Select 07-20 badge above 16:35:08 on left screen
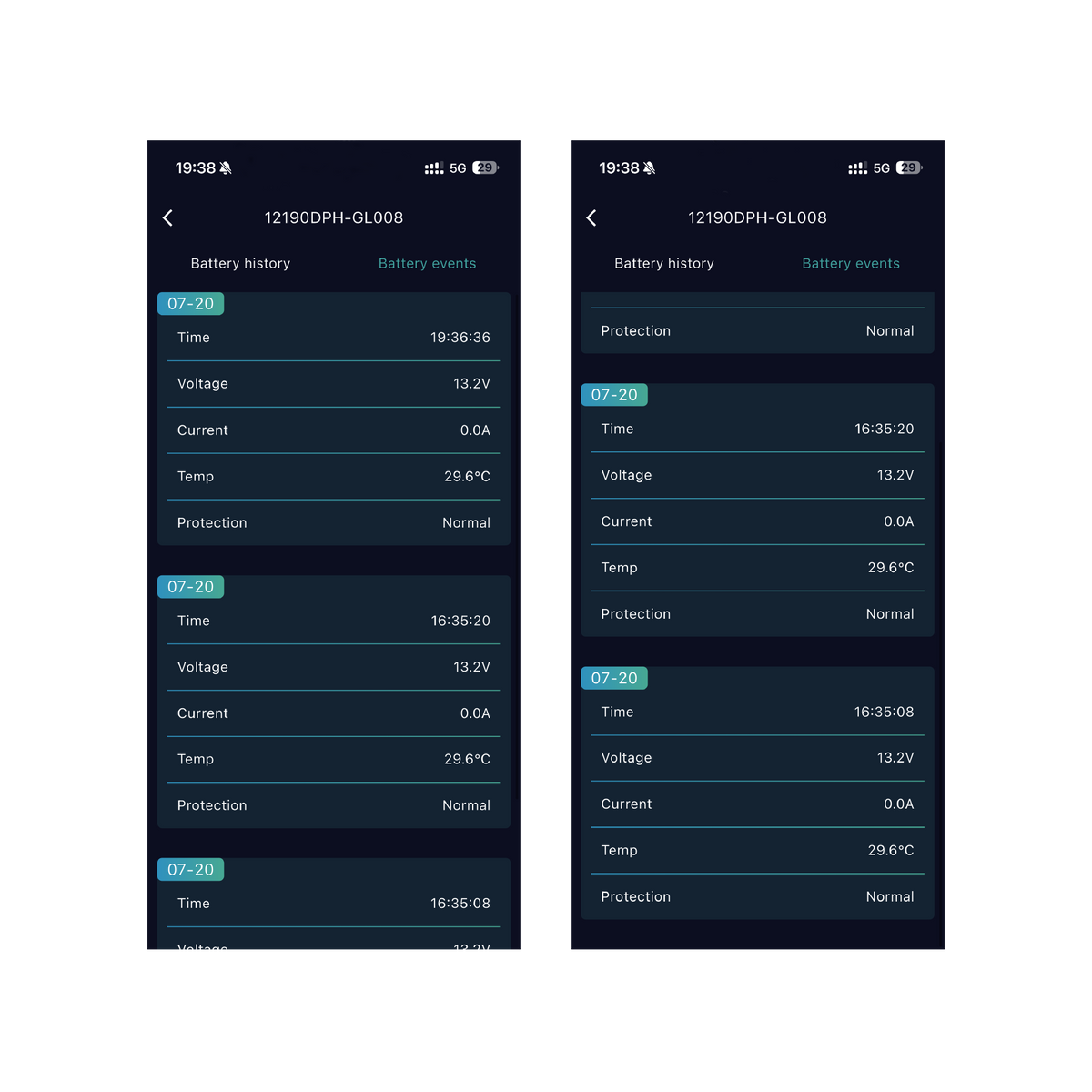 pyautogui.click(x=191, y=870)
